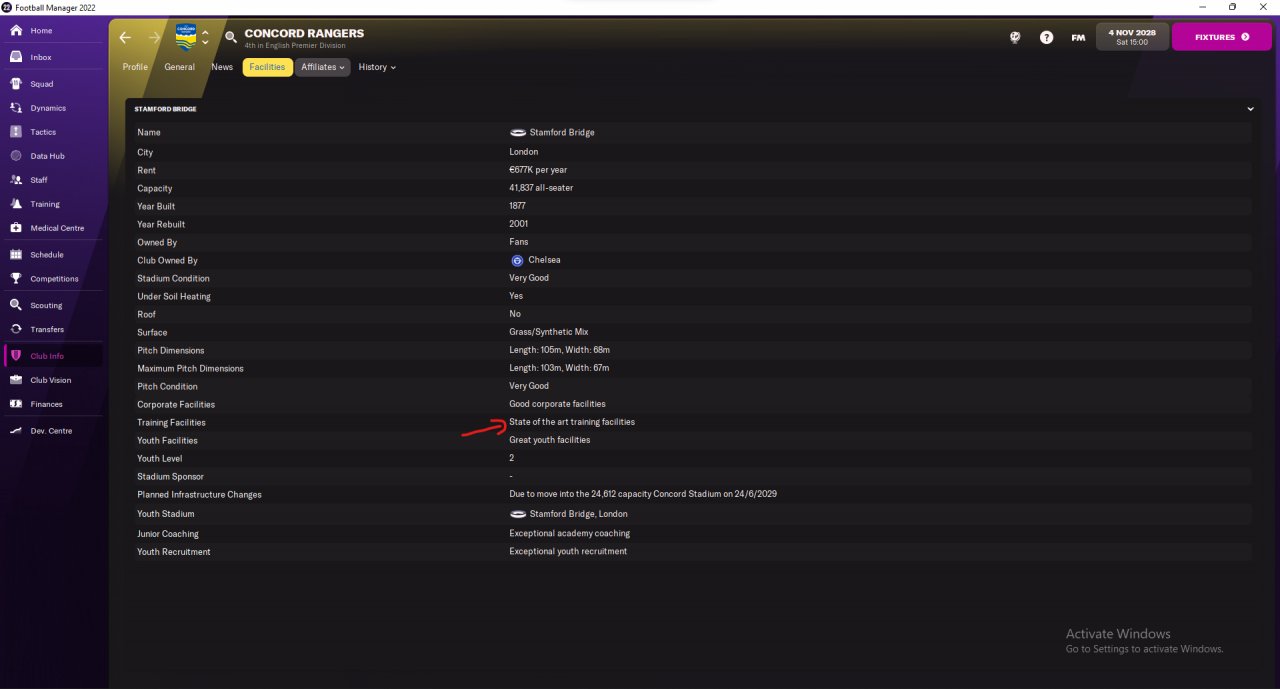Viewport: 1280px width, 689px height.
Task: Click the Chelsea club badge icon
Action: pos(517,260)
